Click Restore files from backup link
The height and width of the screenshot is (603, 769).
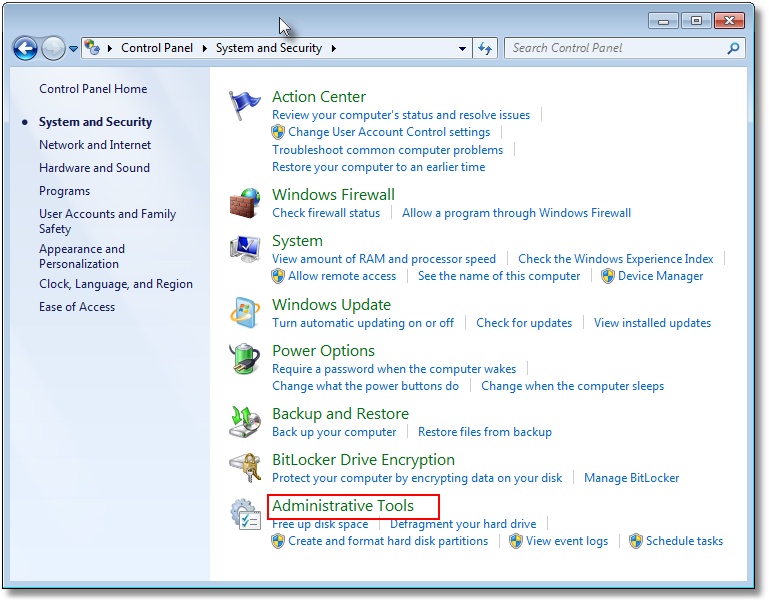pyautogui.click(x=485, y=432)
